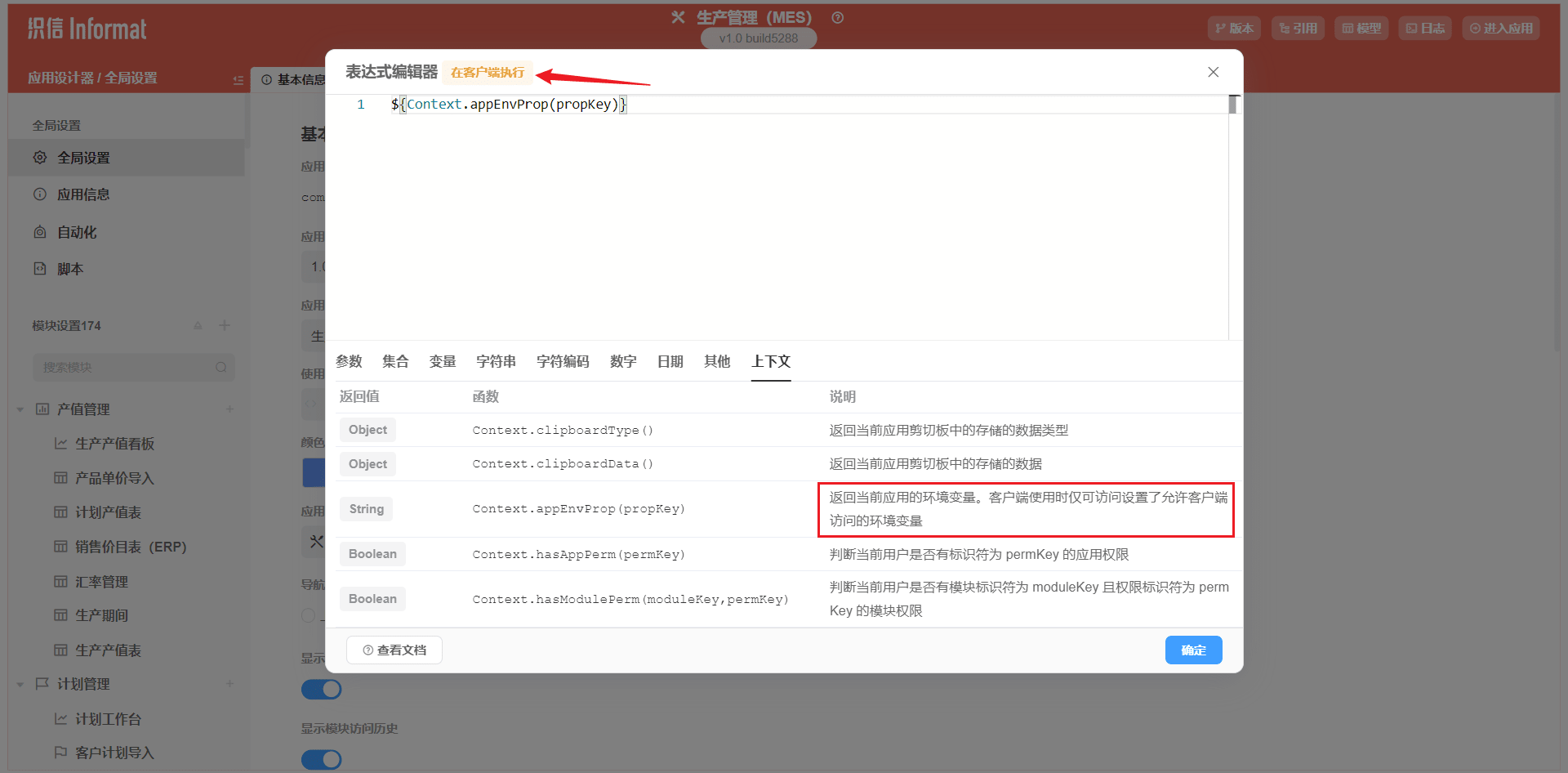
Task: Collapse the 产值管理 tree group
Action: pyautogui.click(x=20, y=409)
